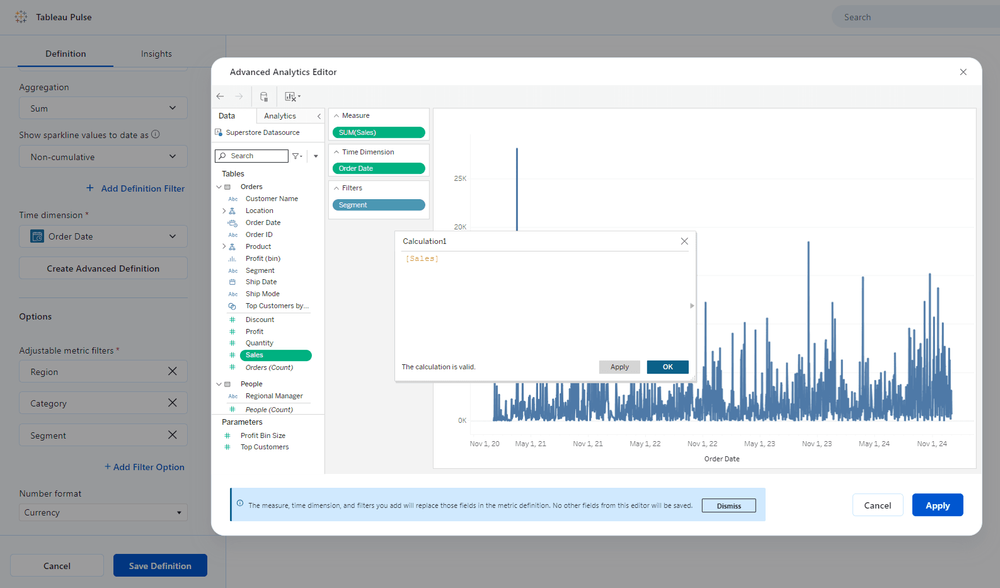Viewport: 1000px width, 588px height.
Task: Click the Abc icon beside Customer Name
Action: pyautogui.click(x=233, y=199)
